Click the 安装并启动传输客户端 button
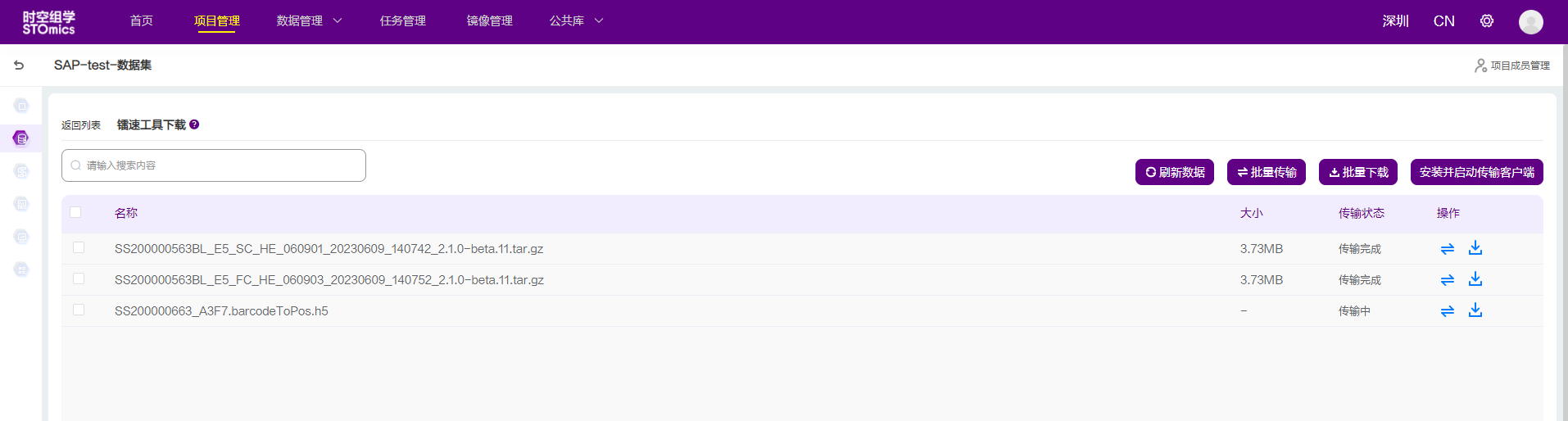This screenshot has width=1568, height=421. coord(1476,173)
